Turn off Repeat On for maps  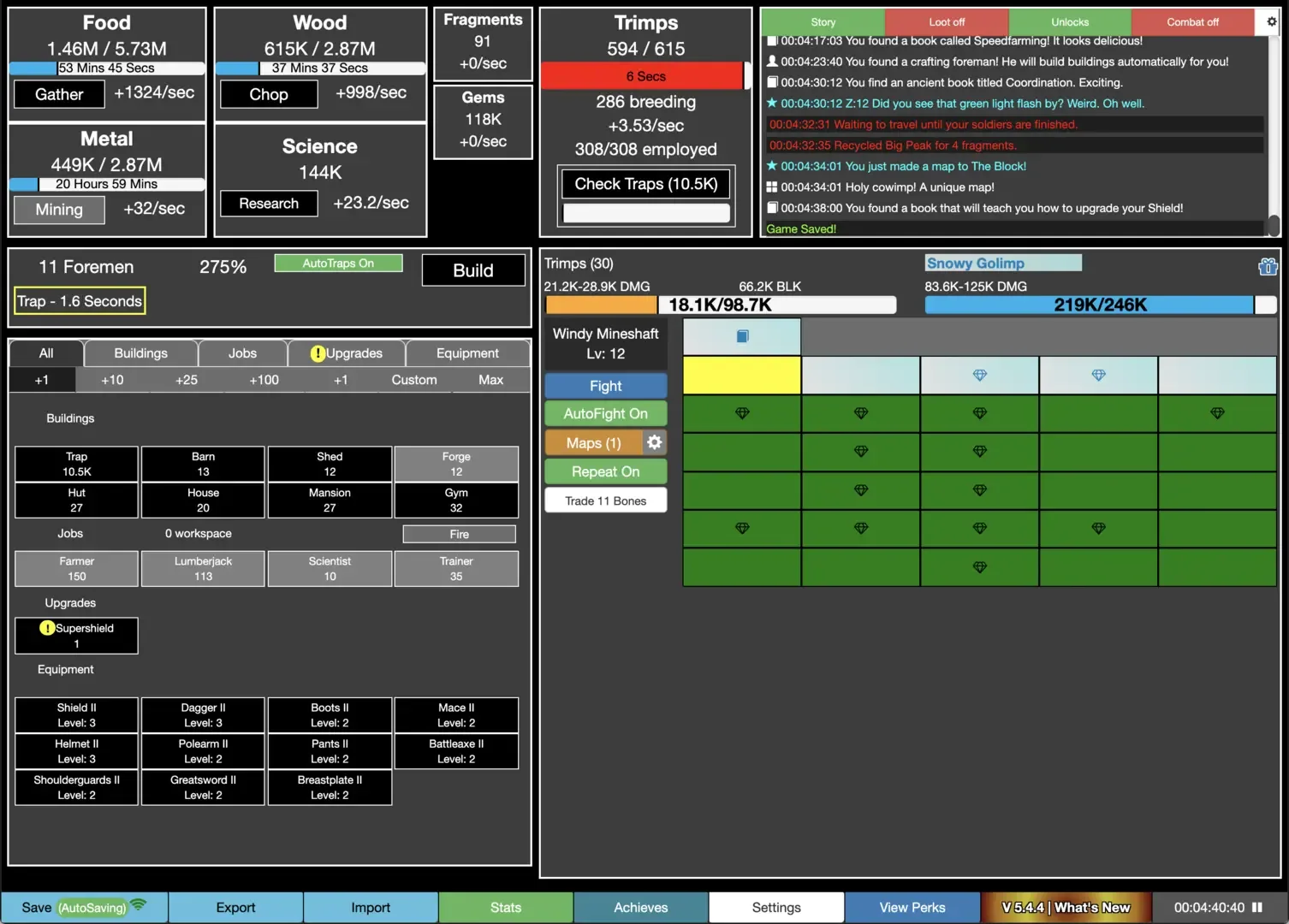pyautogui.click(x=605, y=471)
